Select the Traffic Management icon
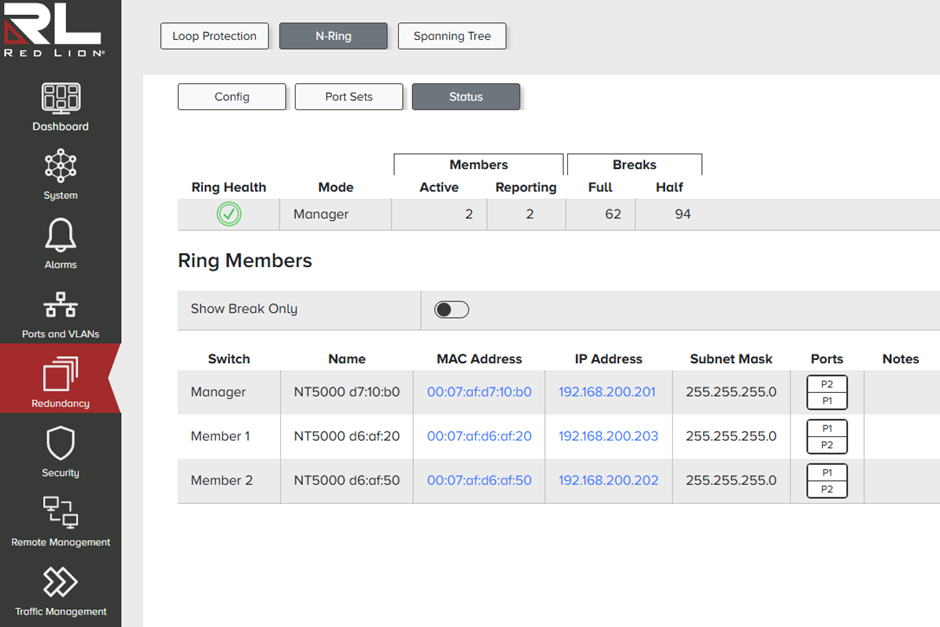Viewport: 940px width, 627px height. [x=60, y=582]
